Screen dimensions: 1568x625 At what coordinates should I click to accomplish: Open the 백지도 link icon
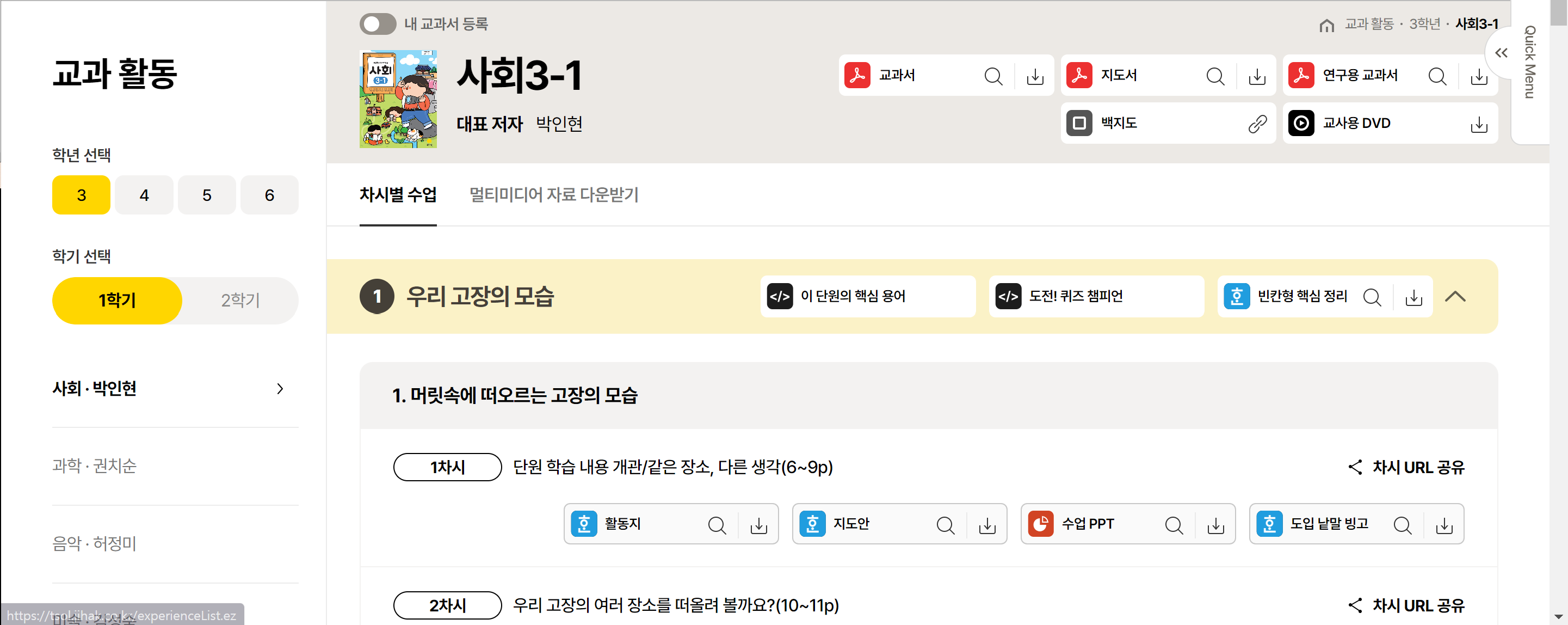pos(1257,124)
